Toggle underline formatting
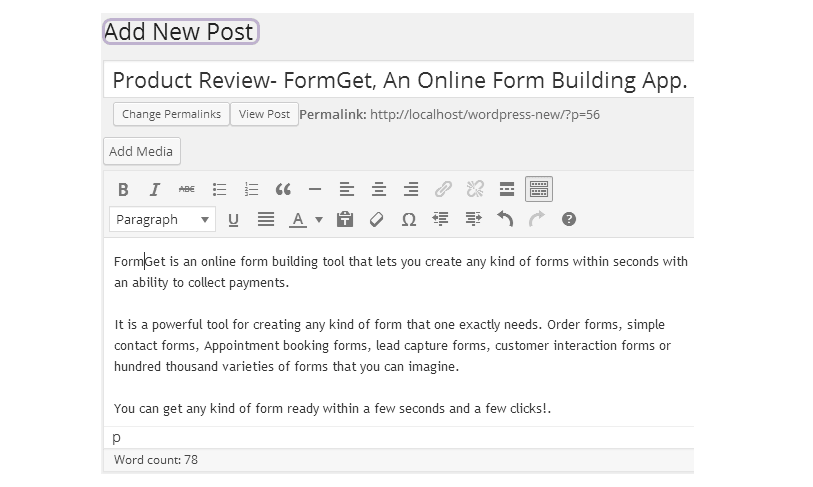Screen dimensions: 813x487 (233, 220)
